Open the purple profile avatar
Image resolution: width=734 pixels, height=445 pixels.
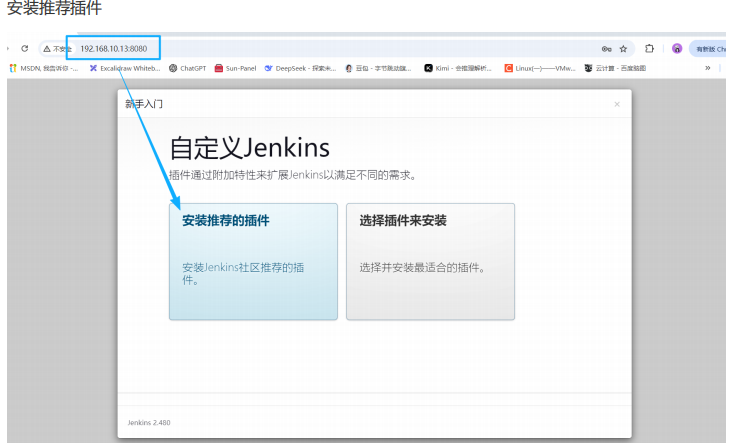[x=677, y=48]
